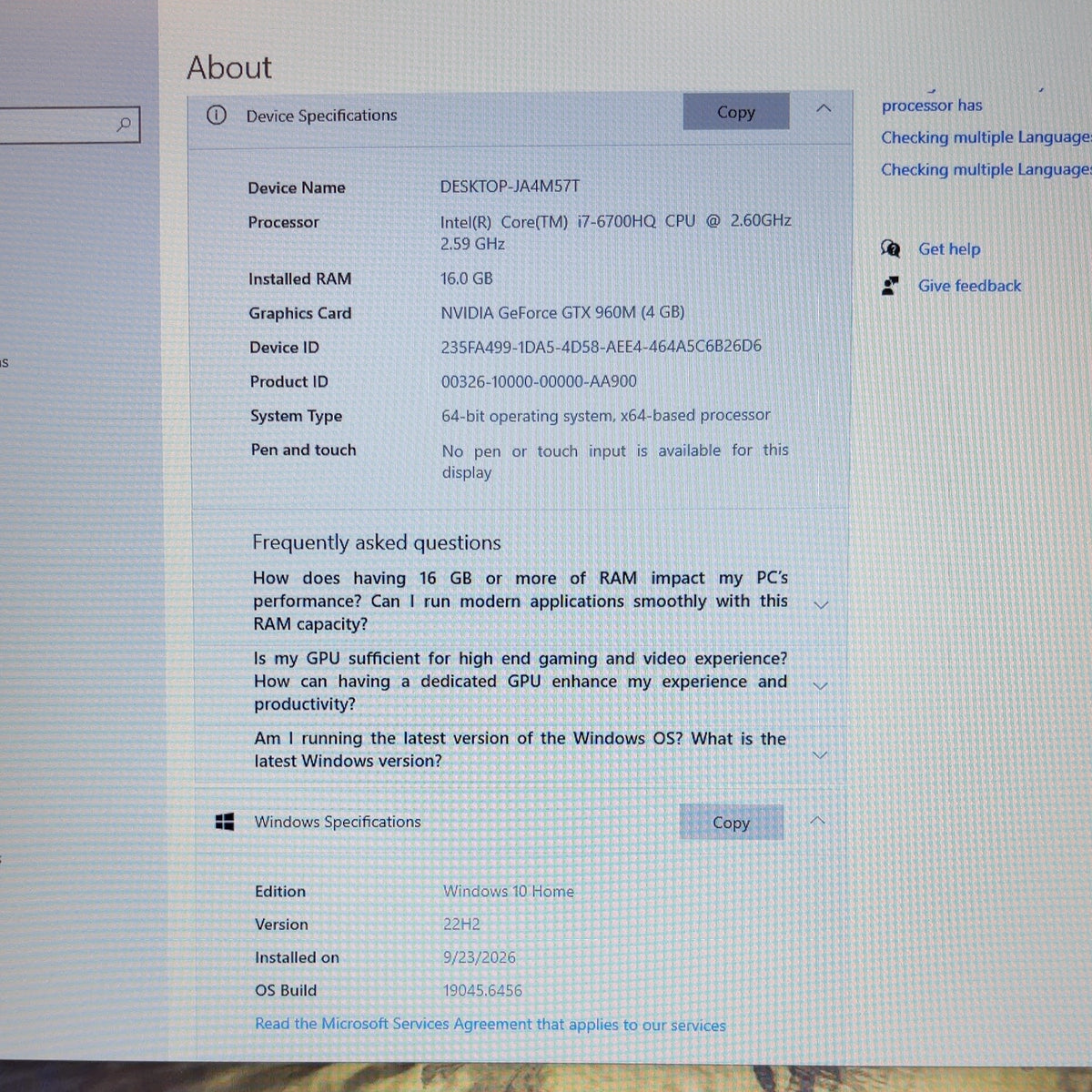Click the Get help icon
1092x1092 pixels.
coord(890,248)
